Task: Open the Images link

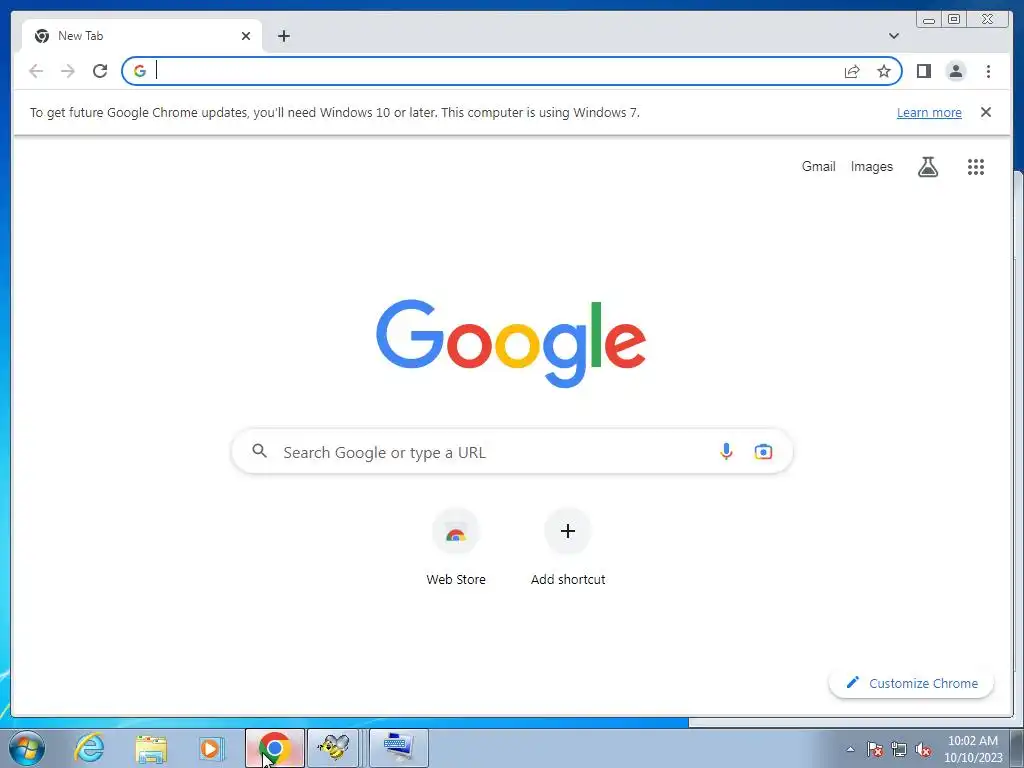Action: (x=871, y=167)
